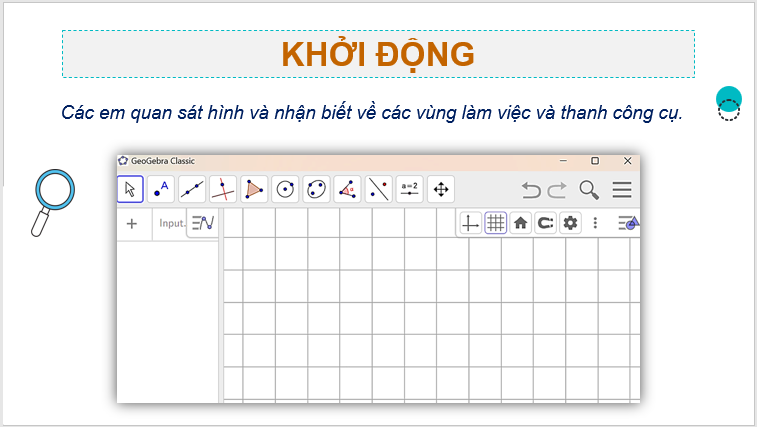This screenshot has height=427, width=757.
Task: Toggle axes visibility in the style bar
Action: coord(471,223)
